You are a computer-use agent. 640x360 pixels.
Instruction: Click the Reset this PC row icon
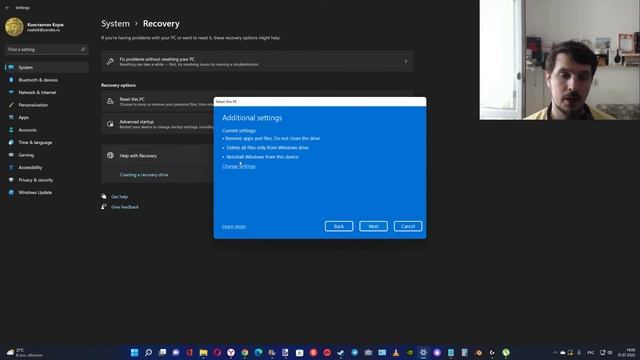click(110, 101)
